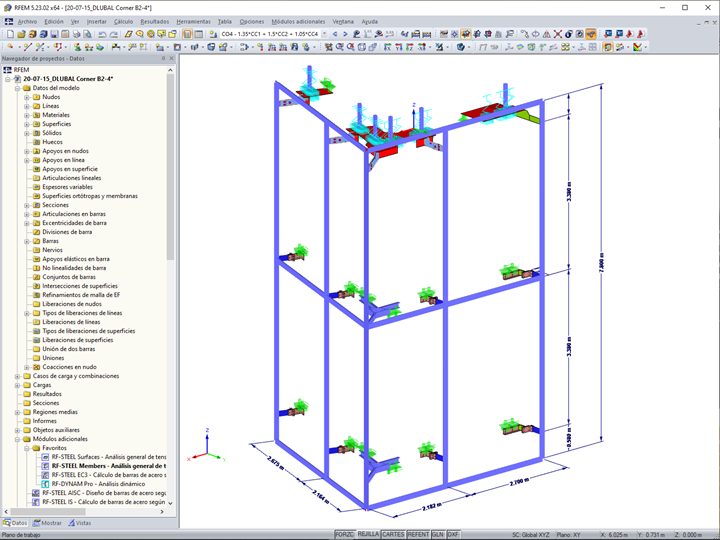Viewport: 720px width, 540px height.
Task: Select RF-STEEL Surfaces module entry
Action: pos(104,457)
